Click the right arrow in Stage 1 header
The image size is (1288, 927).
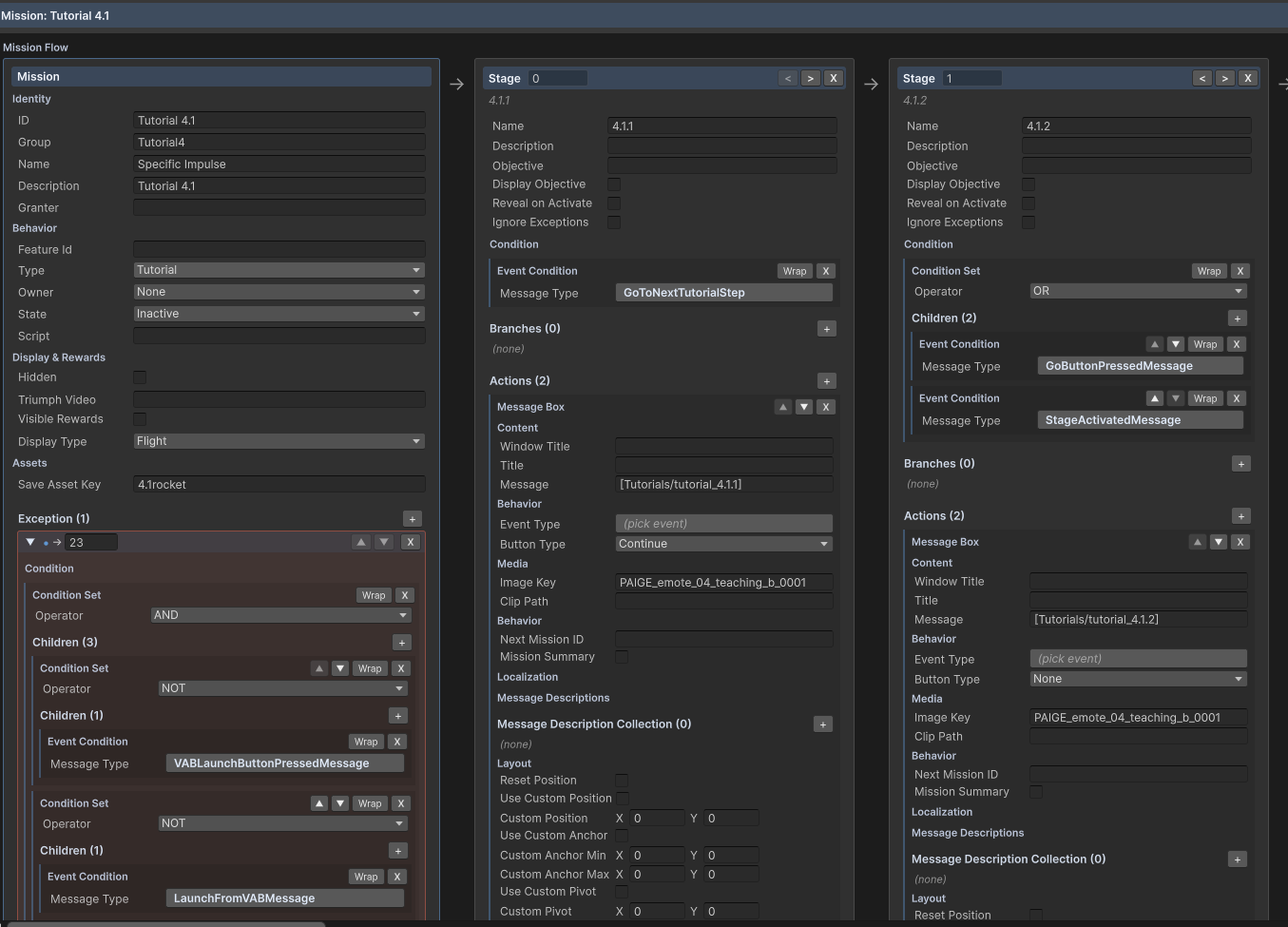click(x=1225, y=79)
